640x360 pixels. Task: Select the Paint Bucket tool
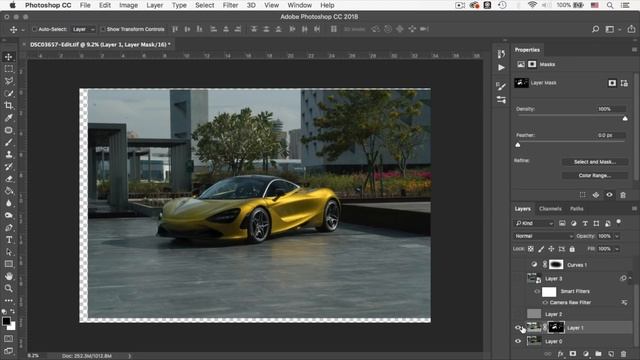9,191
